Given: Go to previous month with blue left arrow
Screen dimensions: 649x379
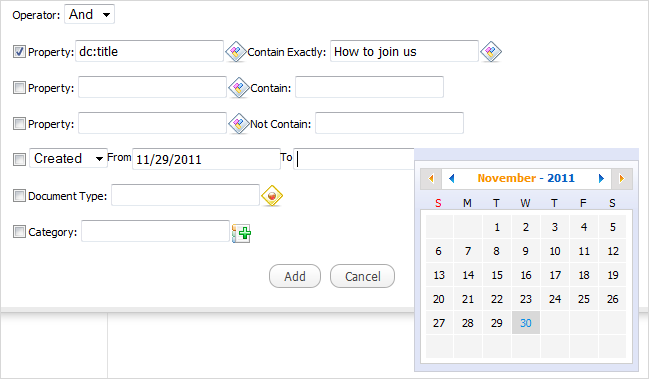Looking at the screenshot, I should [452, 178].
